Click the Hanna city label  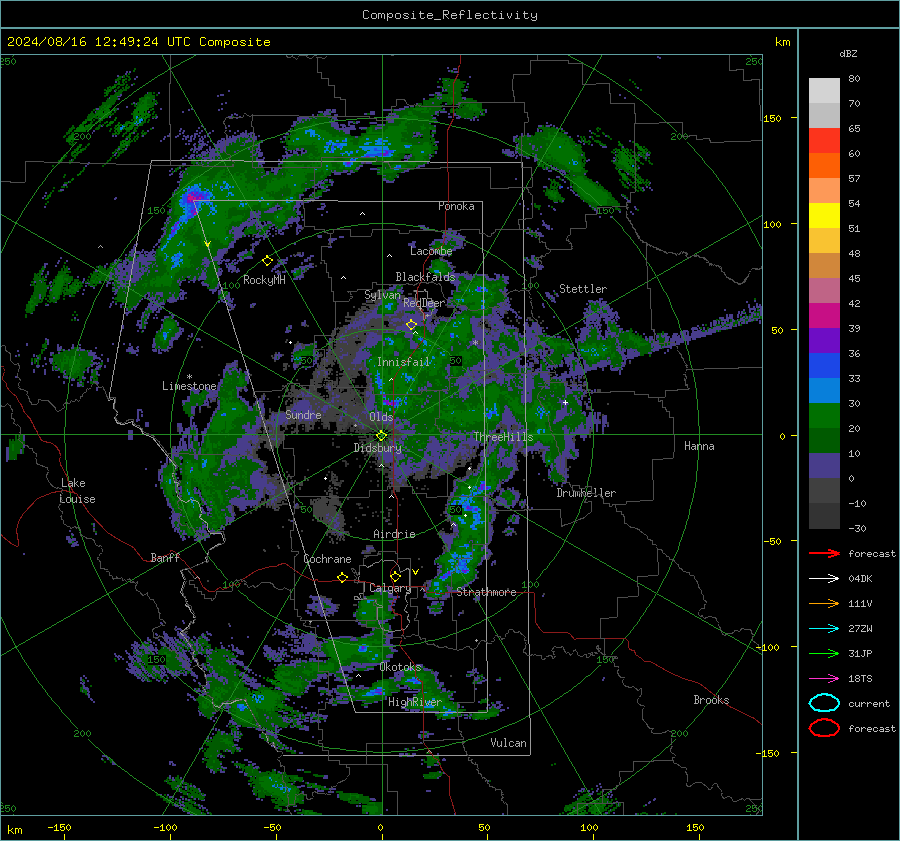pos(699,446)
